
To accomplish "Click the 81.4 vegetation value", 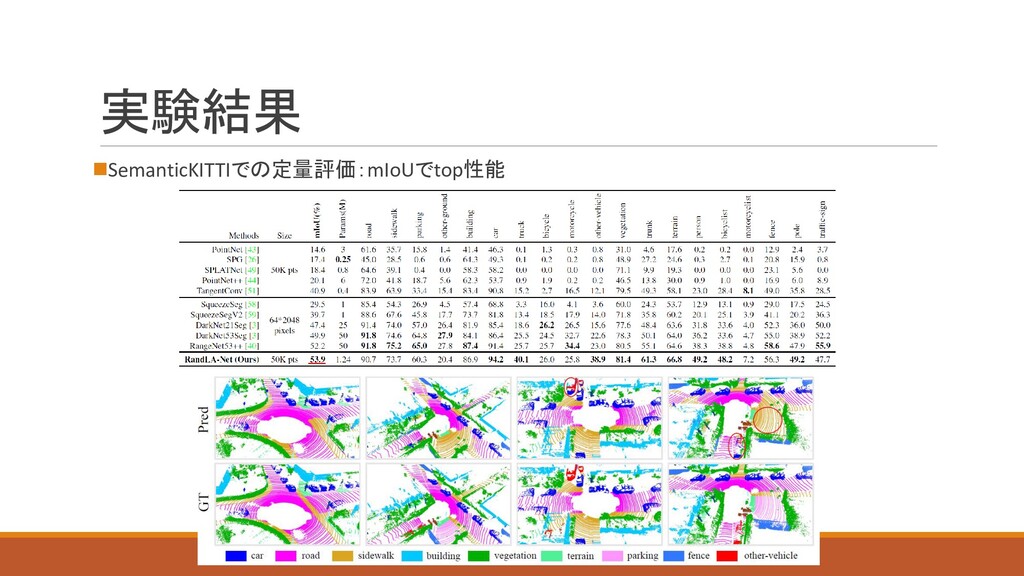I will 623,359.
